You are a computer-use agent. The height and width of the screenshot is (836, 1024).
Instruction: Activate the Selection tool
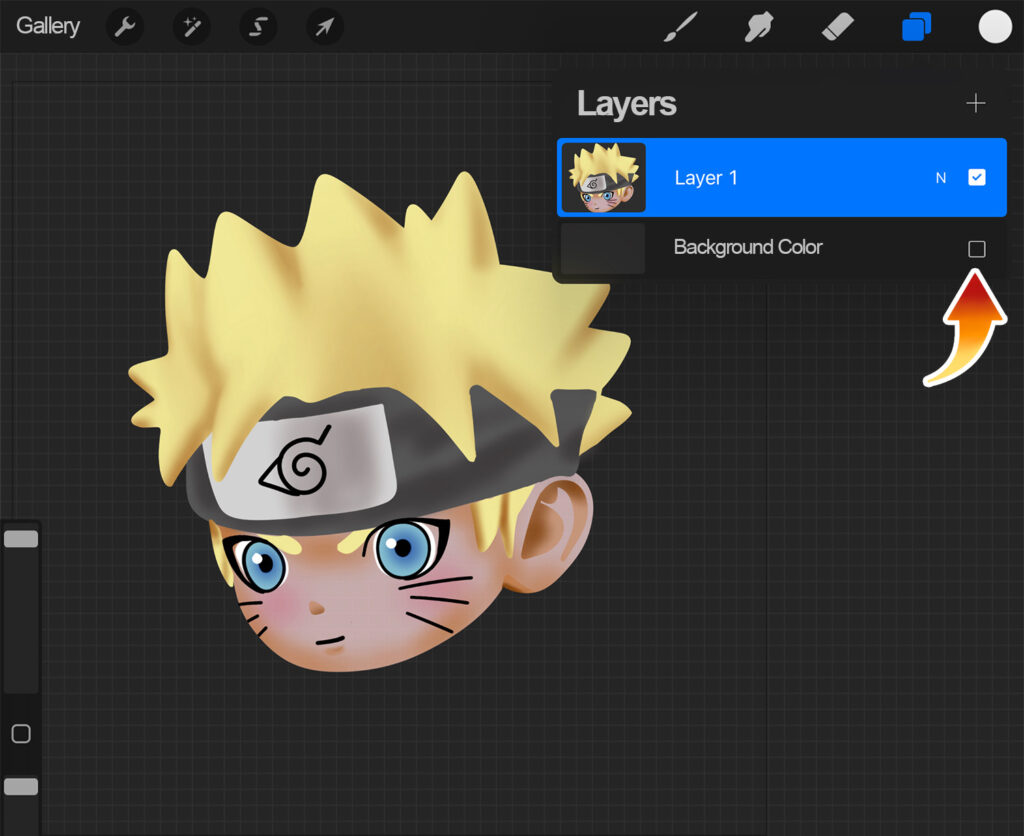[259, 27]
